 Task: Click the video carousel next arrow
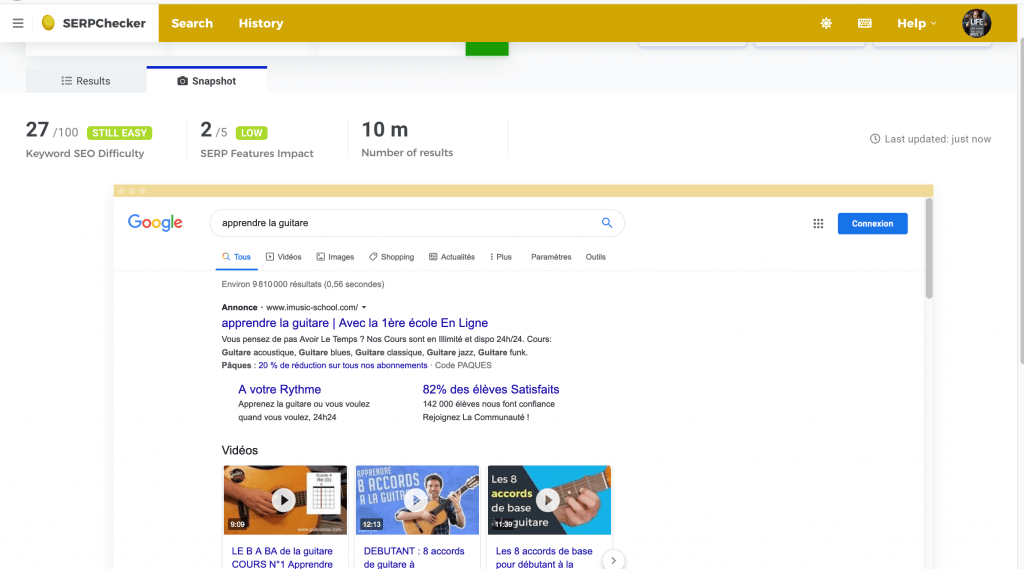point(613,561)
